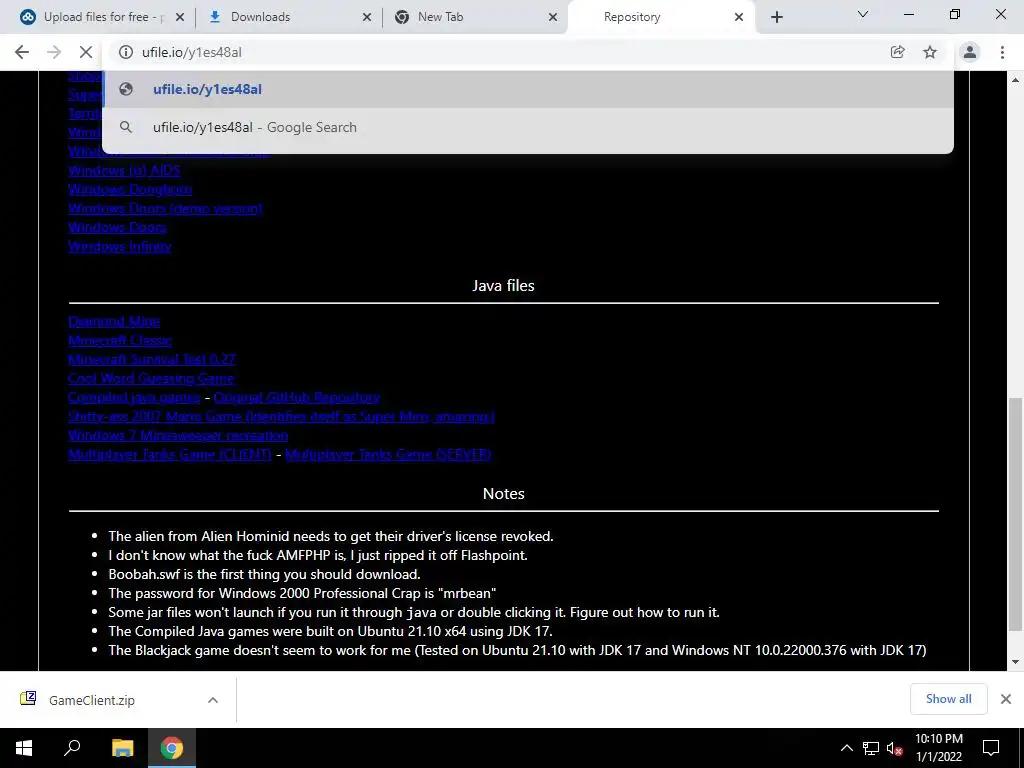Close the Downloads tab
Image resolution: width=1024 pixels, height=768 pixels.
tap(367, 17)
